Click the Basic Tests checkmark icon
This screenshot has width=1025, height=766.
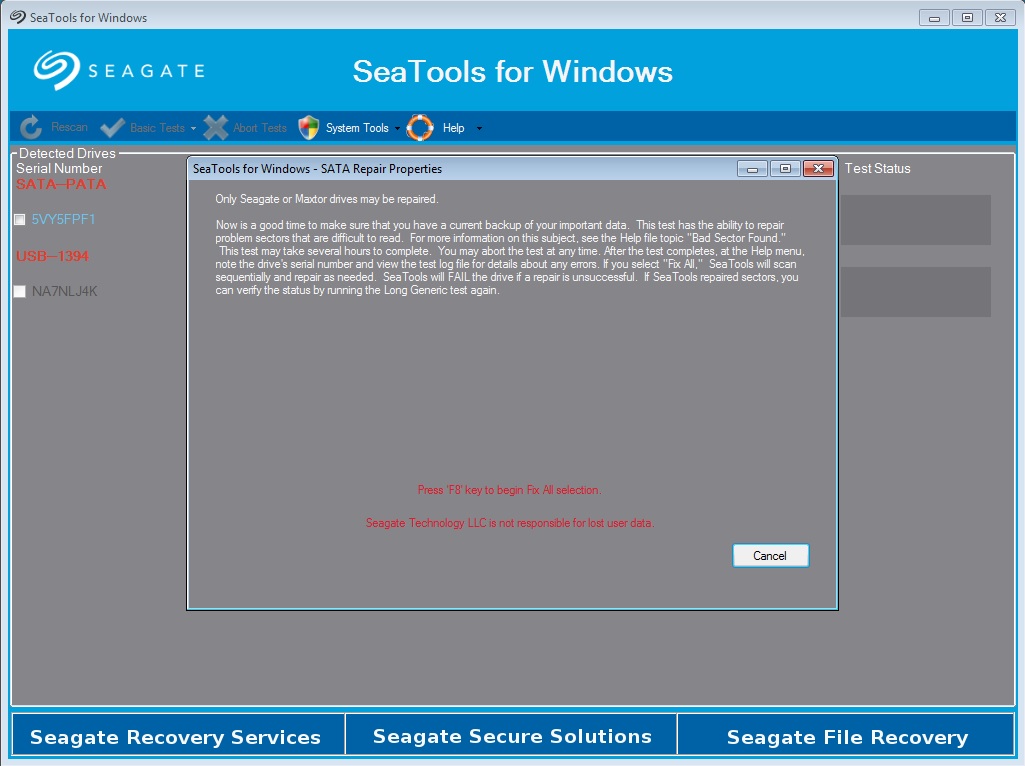click(113, 127)
